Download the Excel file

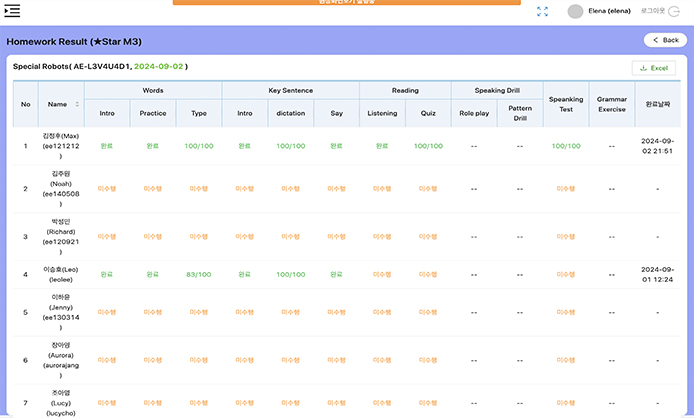[x=653, y=67]
